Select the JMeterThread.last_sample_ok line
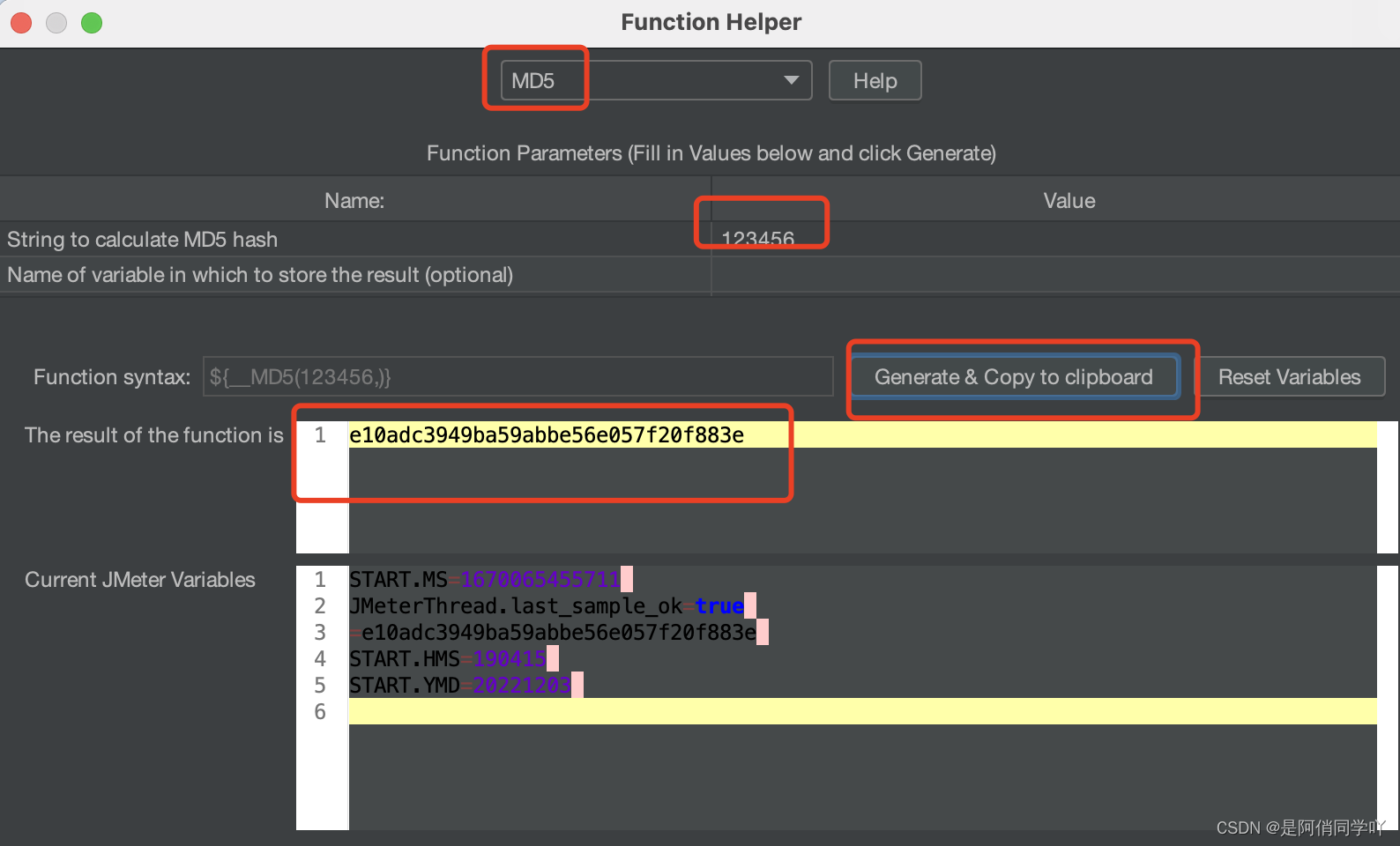 [552, 605]
